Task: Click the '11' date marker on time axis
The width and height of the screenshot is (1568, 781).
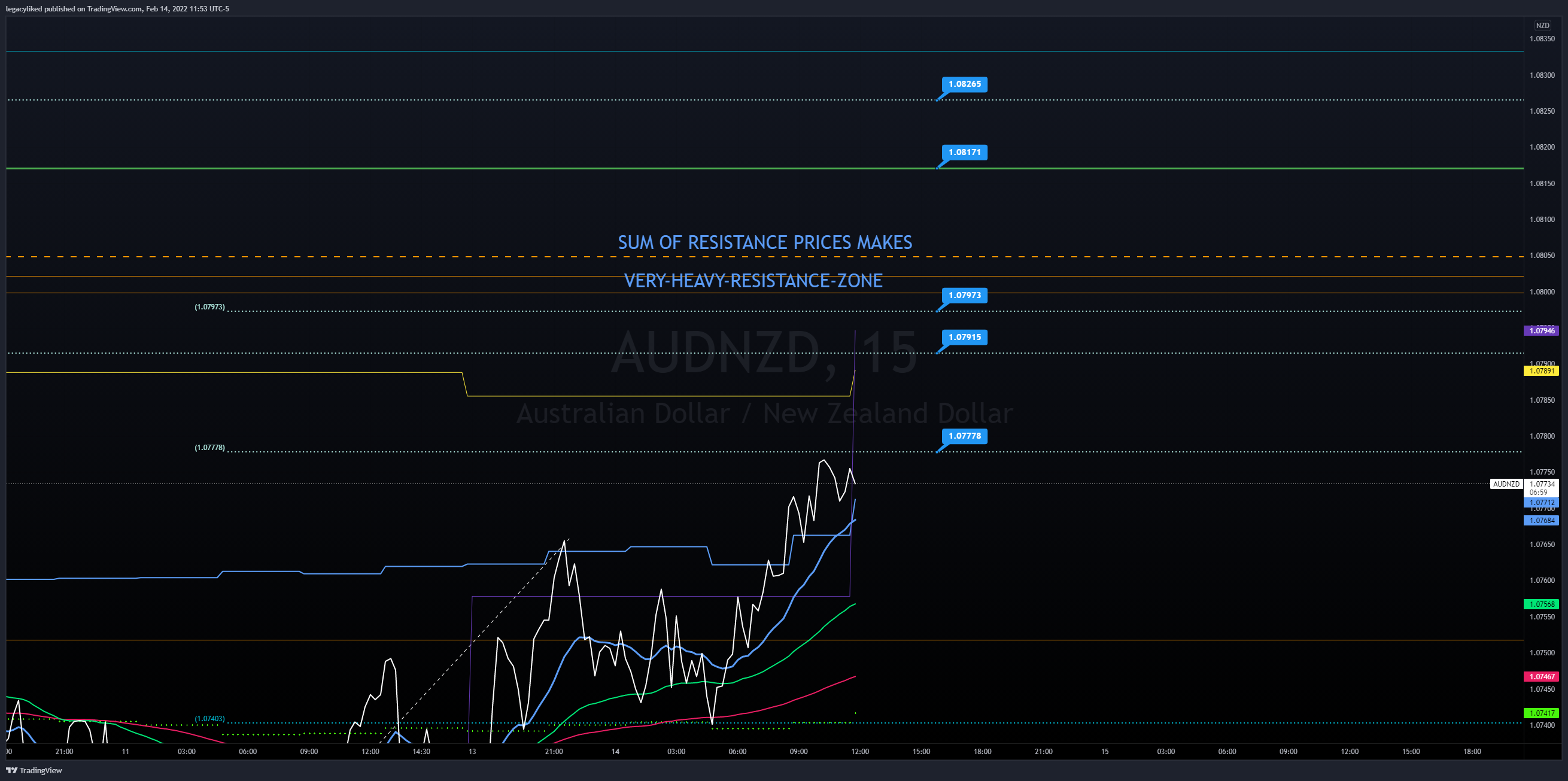Action: [x=126, y=752]
